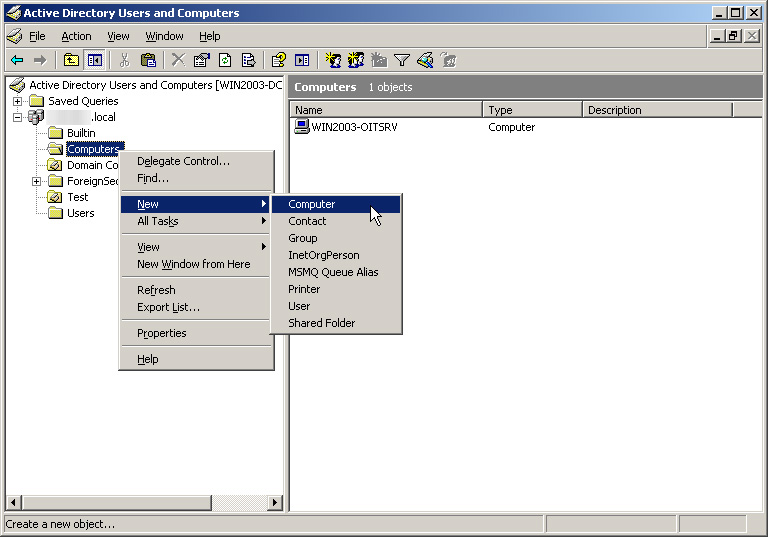Expand the View submenu in context menu
The image size is (768, 537).
tap(196, 247)
